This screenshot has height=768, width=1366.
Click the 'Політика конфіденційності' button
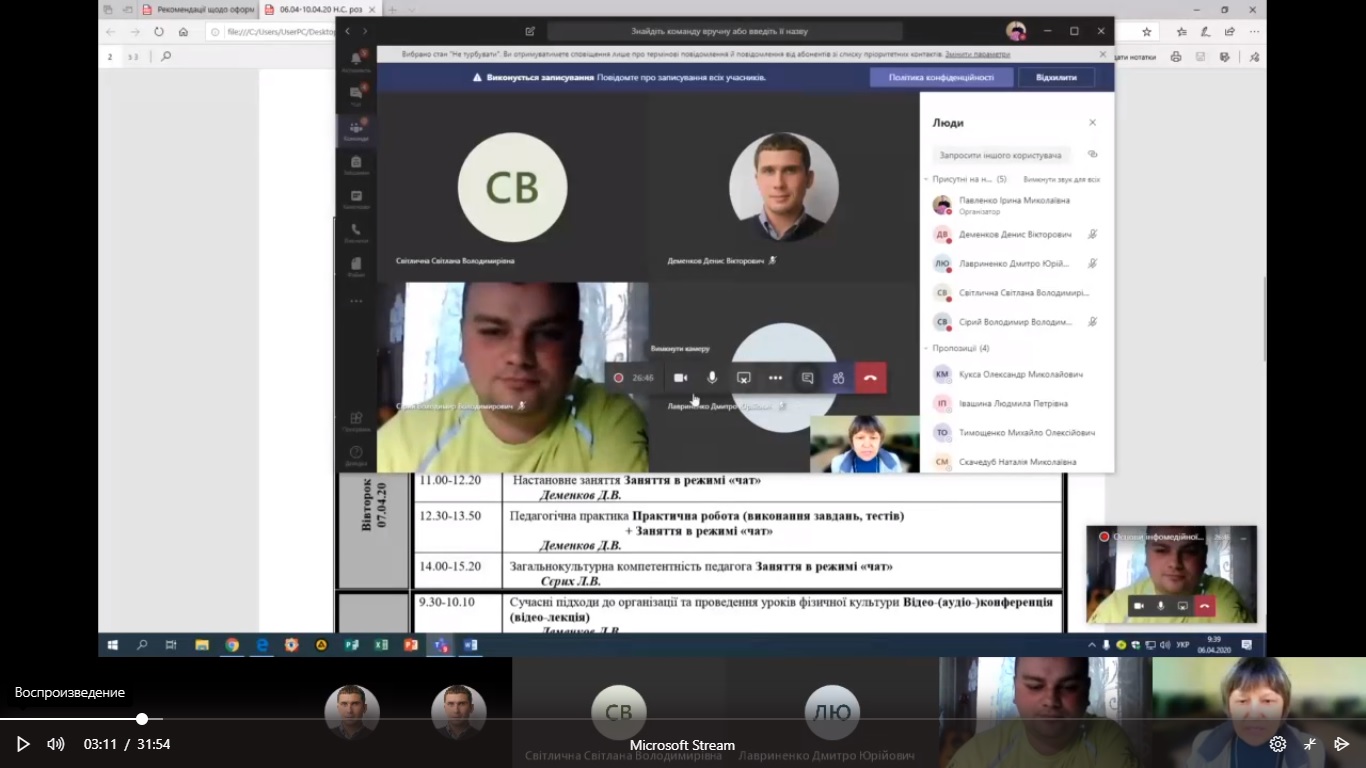(x=941, y=77)
